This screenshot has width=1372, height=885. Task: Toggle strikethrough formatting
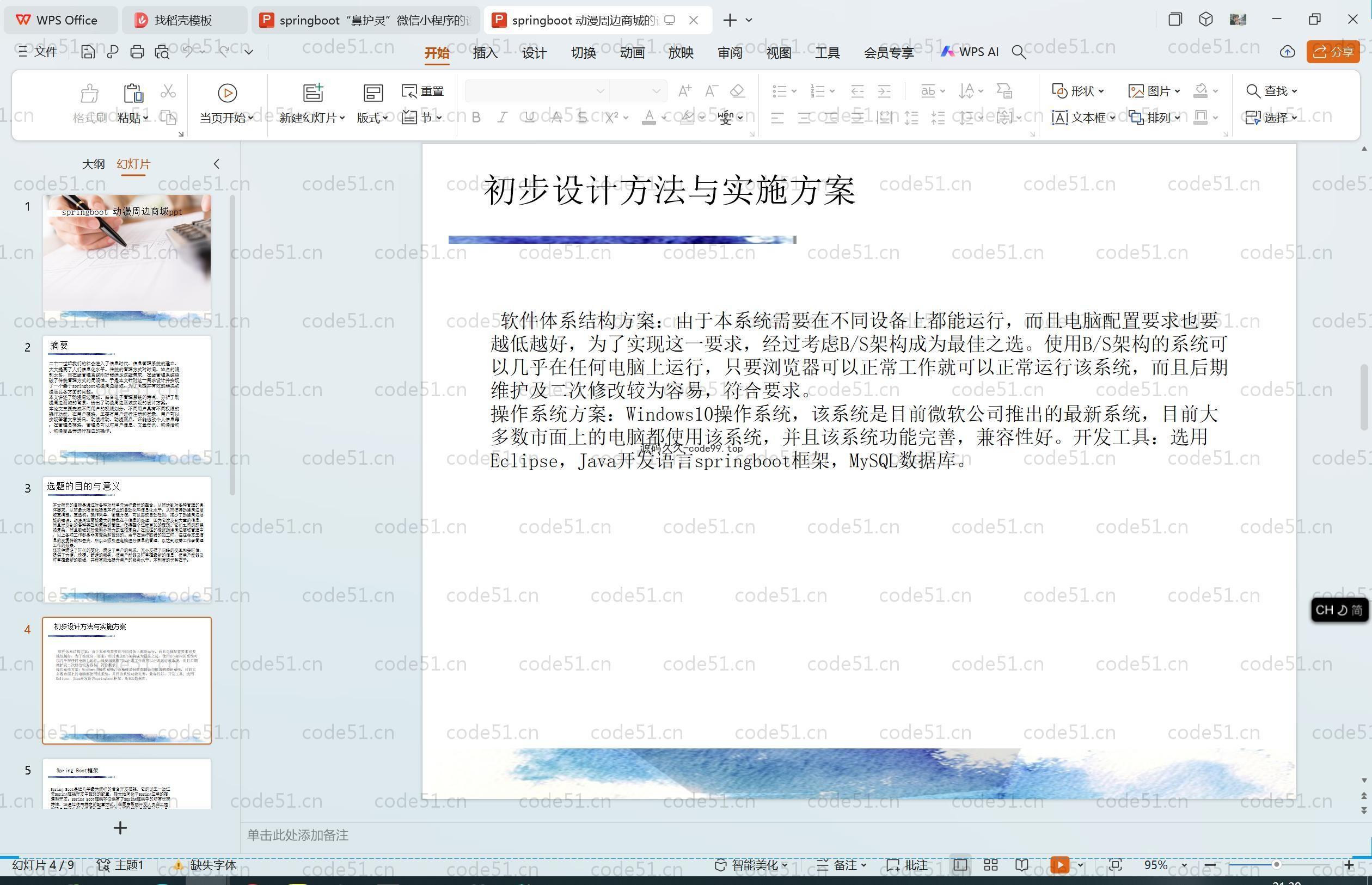click(556, 118)
